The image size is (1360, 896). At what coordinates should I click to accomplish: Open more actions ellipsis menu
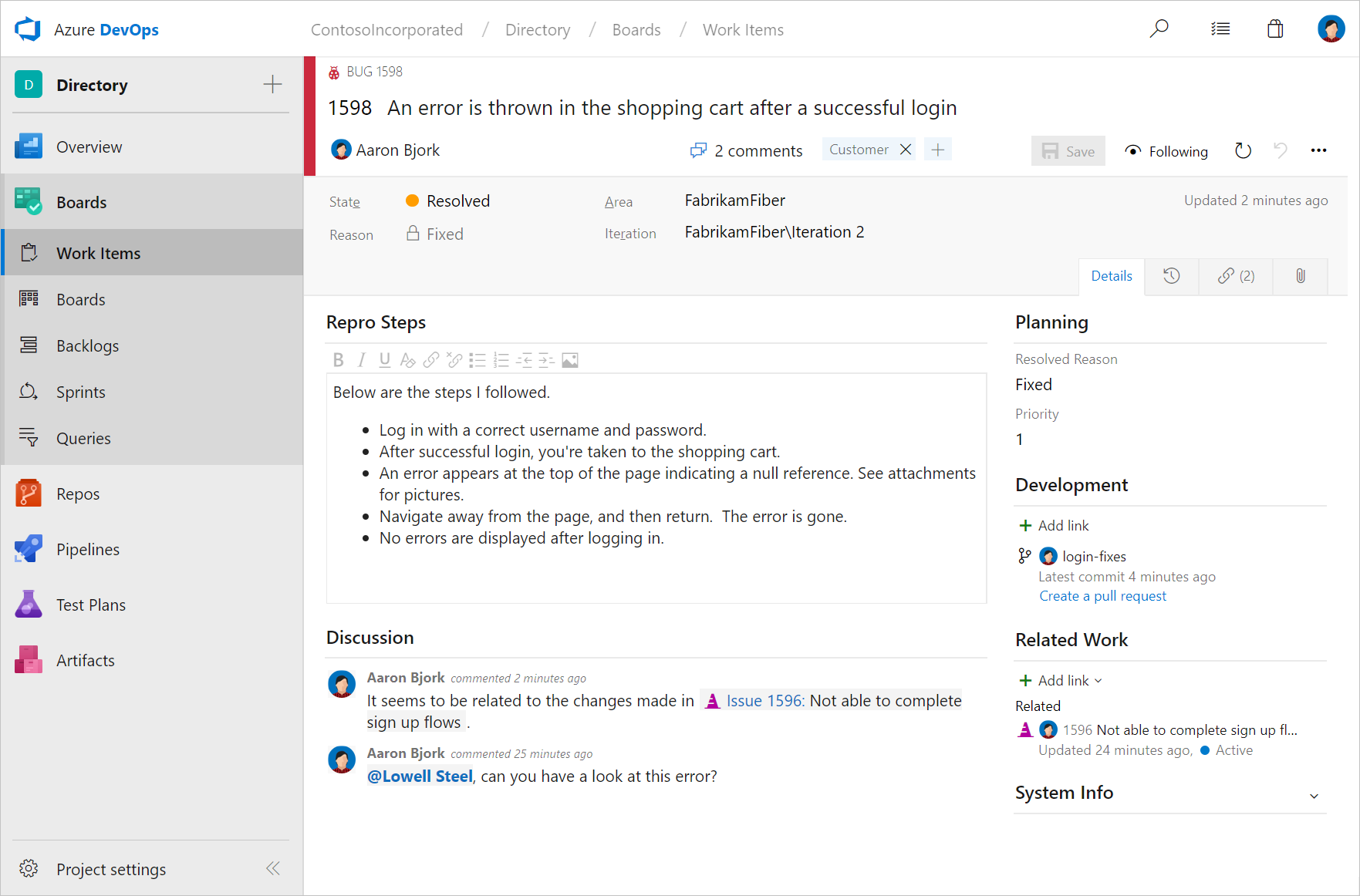pos(1318,151)
